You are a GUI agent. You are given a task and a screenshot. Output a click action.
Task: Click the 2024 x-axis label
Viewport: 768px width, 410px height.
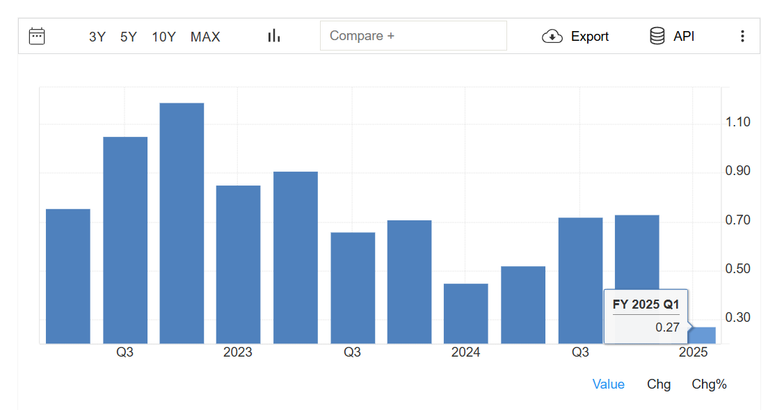pyautogui.click(x=466, y=352)
